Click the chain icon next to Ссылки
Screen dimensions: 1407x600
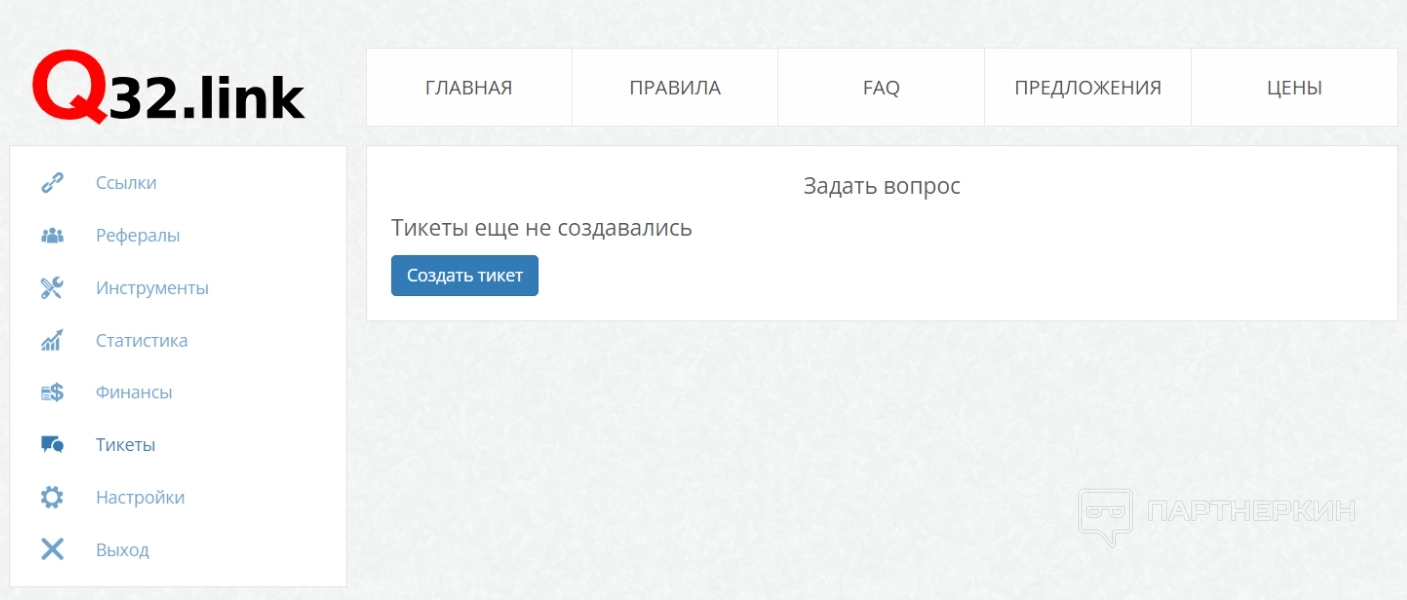tap(52, 183)
